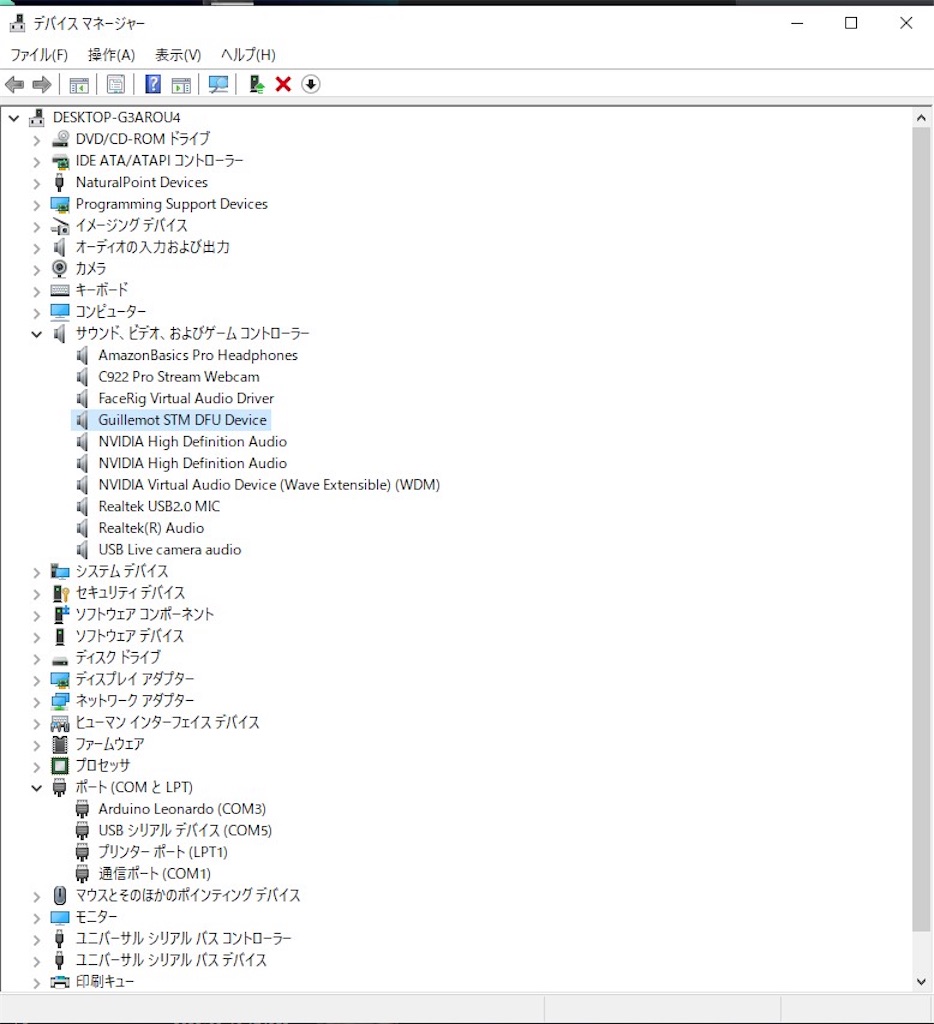Image resolution: width=934 pixels, height=1024 pixels.
Task: Expand the ユニバーサル シリアル バス コントローラー category
Action: tap(37, 940)
